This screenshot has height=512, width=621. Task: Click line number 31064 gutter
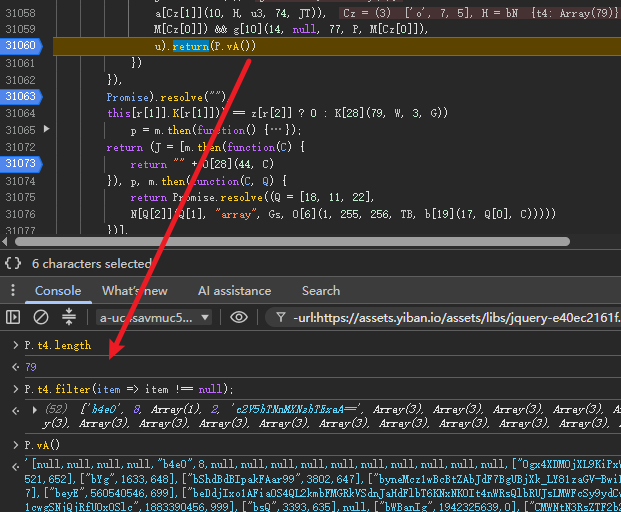(21, 113)
